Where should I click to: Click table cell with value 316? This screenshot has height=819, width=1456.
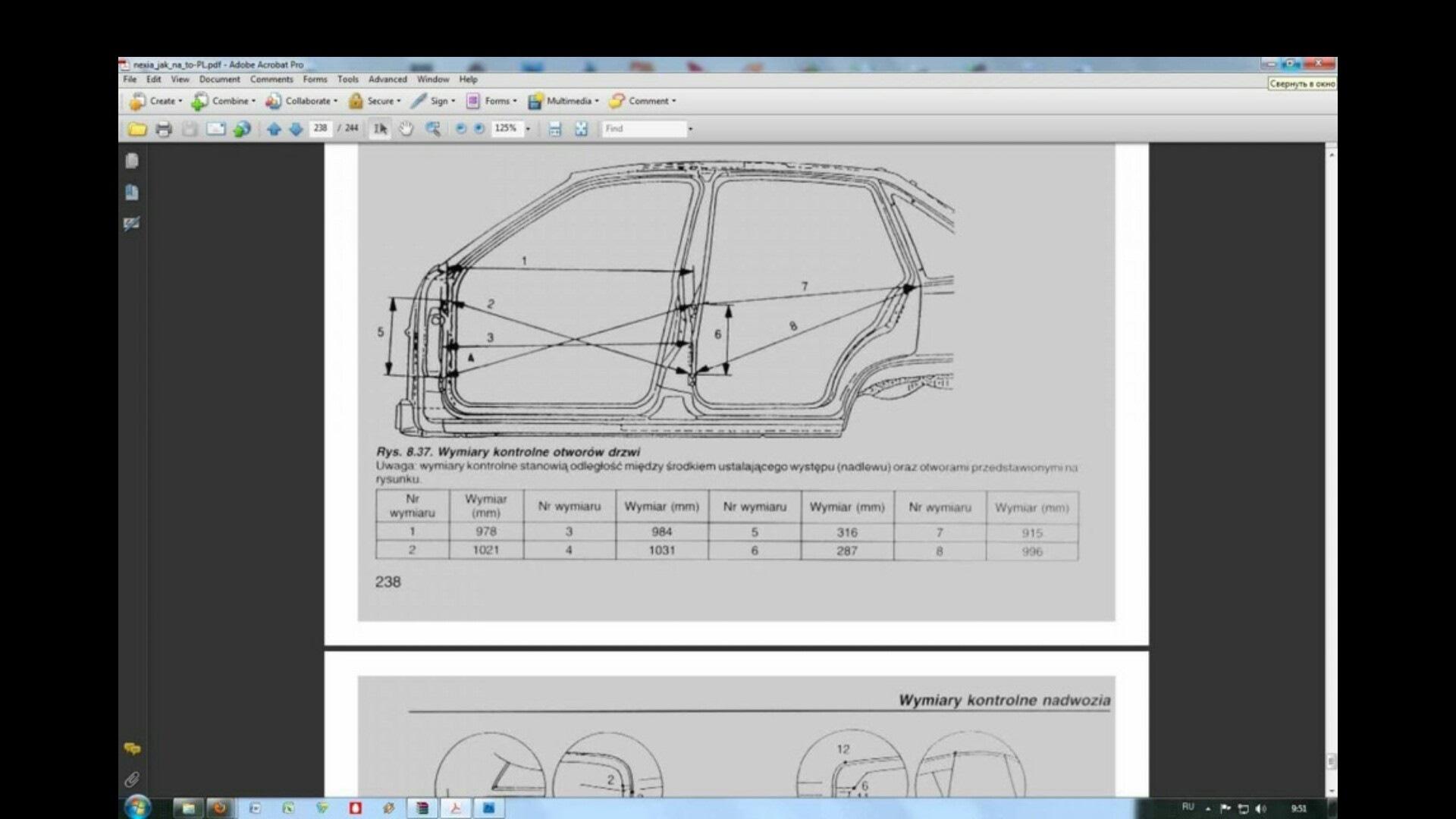tap(847, 532)
